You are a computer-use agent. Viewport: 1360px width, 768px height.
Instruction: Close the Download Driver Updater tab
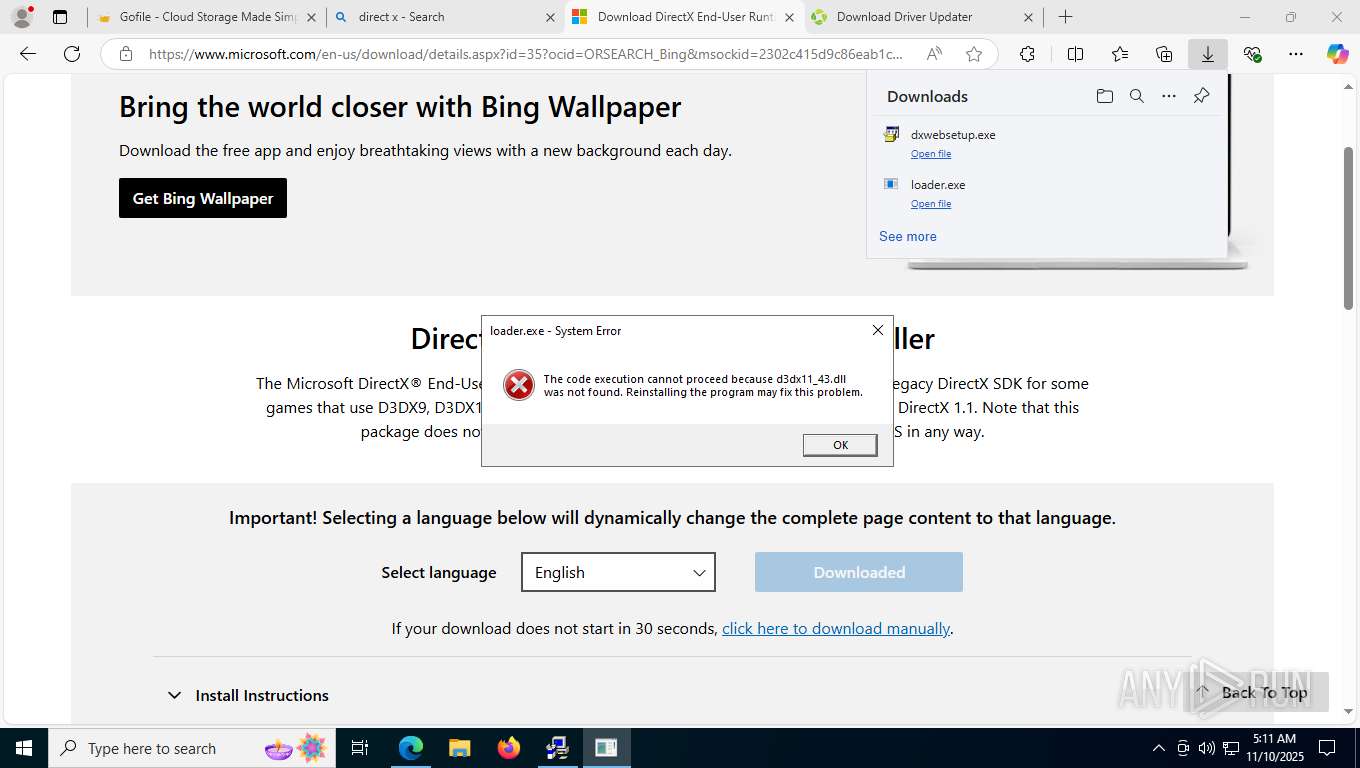click(1029, 17)
